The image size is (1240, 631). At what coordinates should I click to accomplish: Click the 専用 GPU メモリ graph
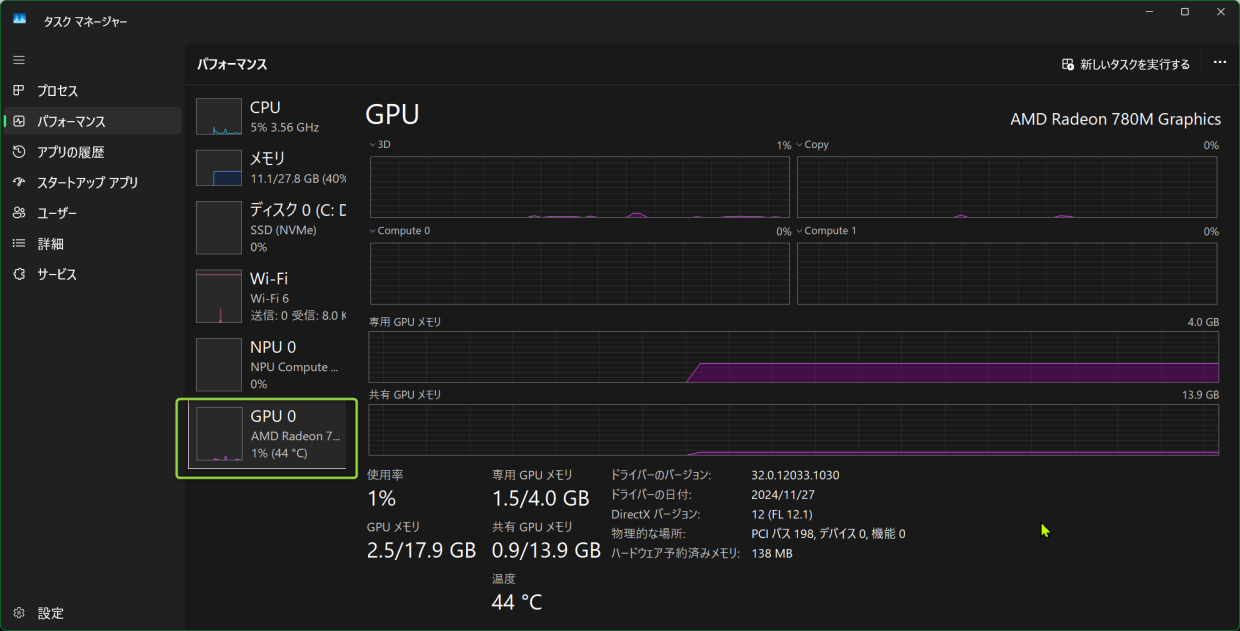pos(794,357)
